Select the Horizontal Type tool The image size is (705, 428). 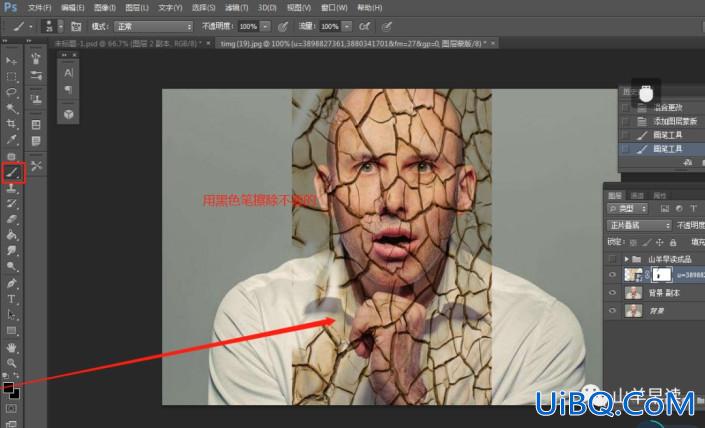[x=11, y=299]
